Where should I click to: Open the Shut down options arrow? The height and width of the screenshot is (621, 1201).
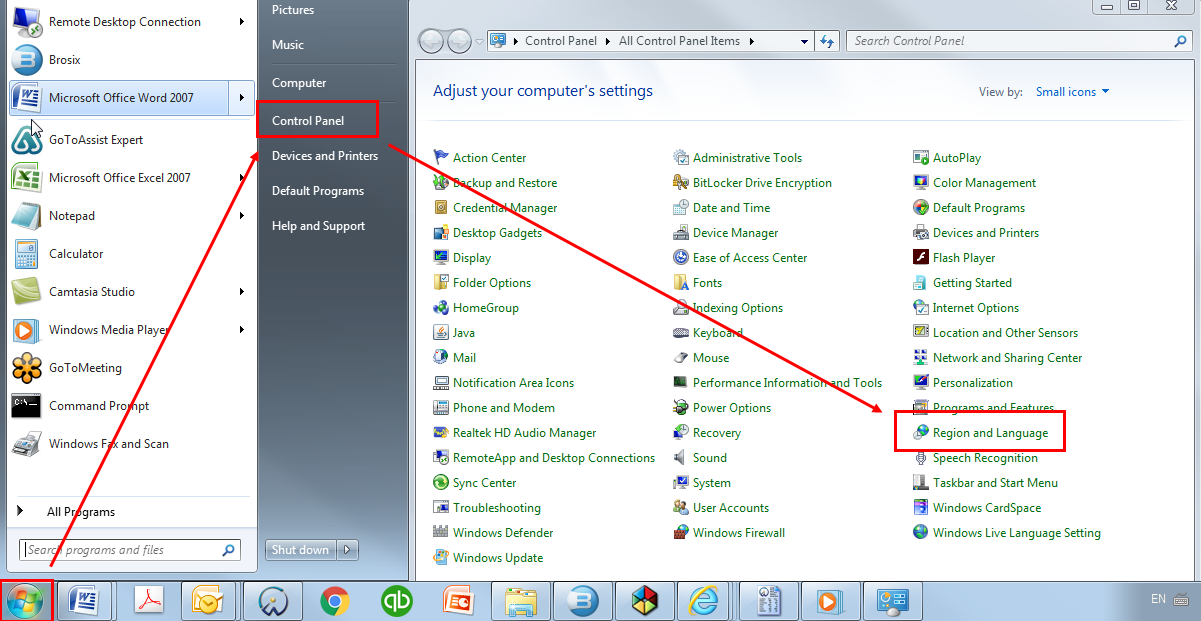[348, 550]
